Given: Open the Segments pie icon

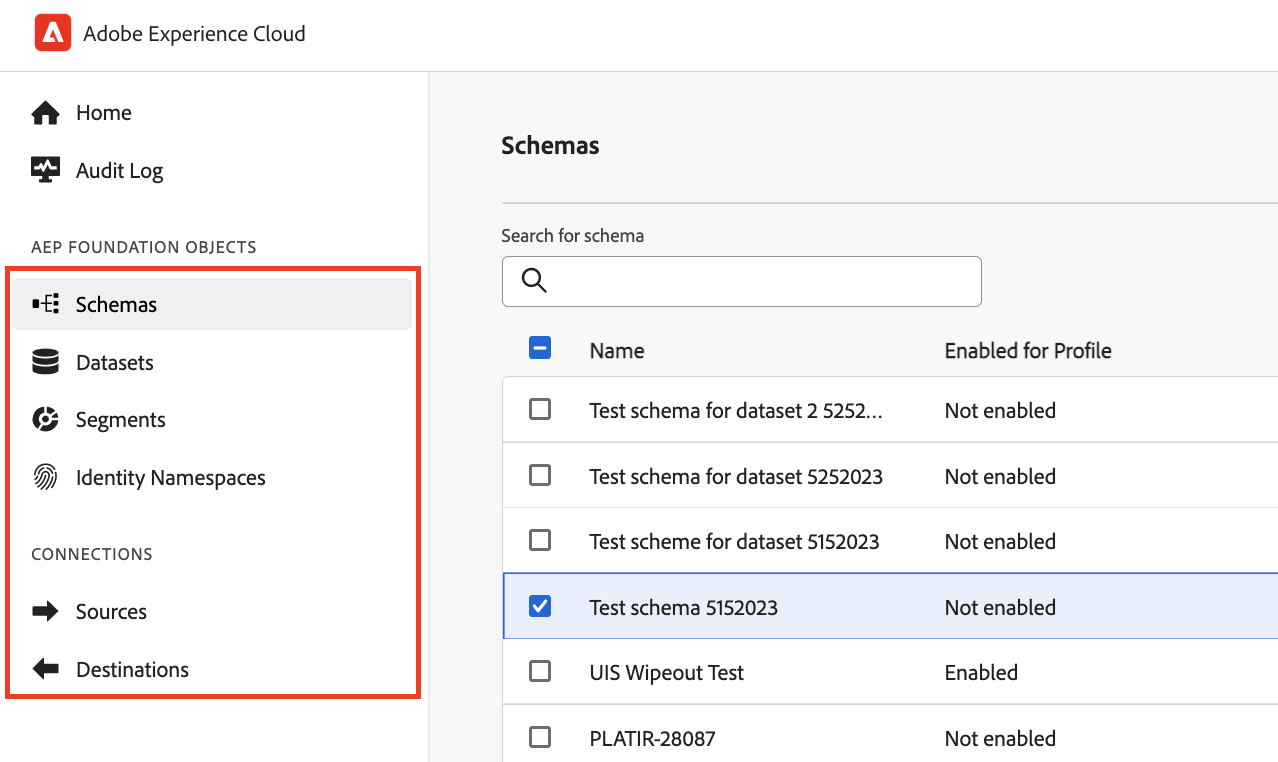Looking at the screenshot, I should pos(45,420).
